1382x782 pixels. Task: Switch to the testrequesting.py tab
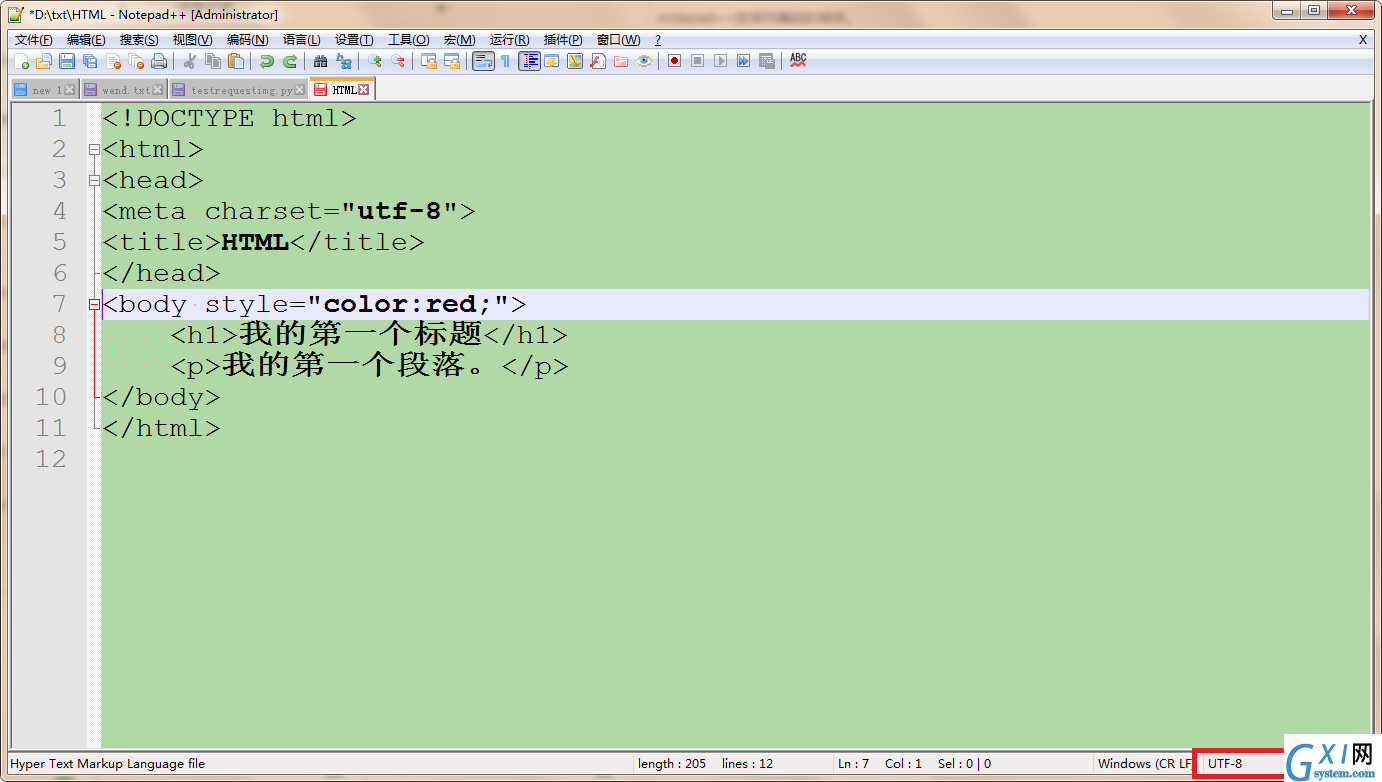[237, 90]
